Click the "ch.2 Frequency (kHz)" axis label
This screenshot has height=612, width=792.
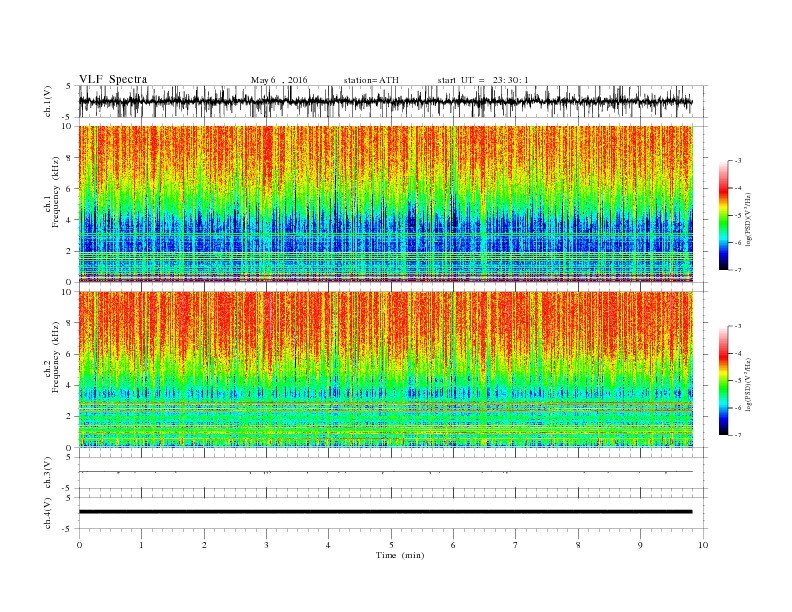pyautogui.click(x=52, y=356)
